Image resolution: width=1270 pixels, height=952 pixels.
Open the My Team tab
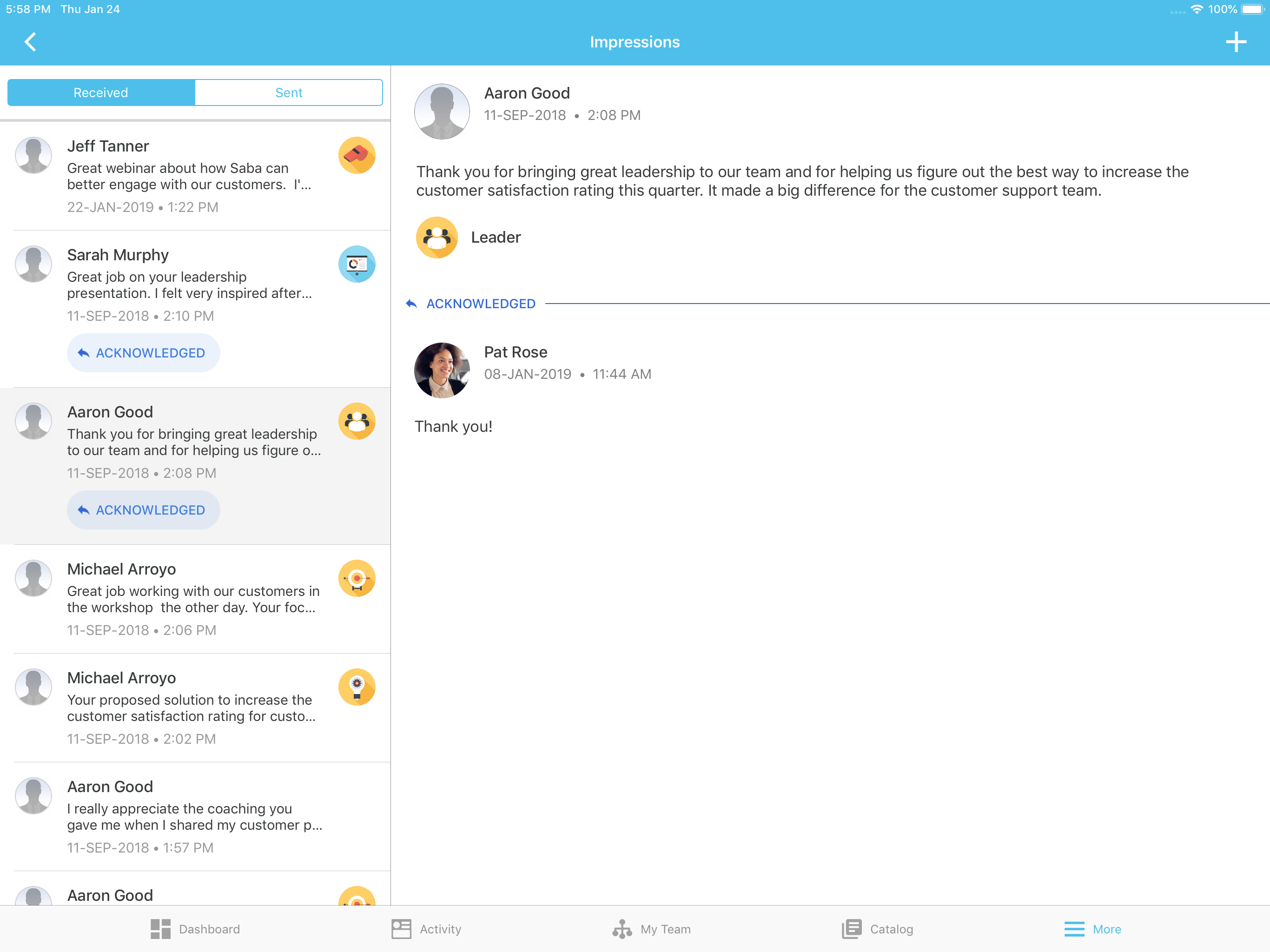(x=651, y=928)
